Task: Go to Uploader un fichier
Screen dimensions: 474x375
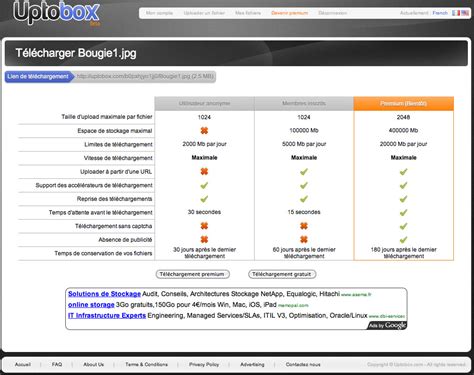Action: pyautogui.click(x=204, y=13)
